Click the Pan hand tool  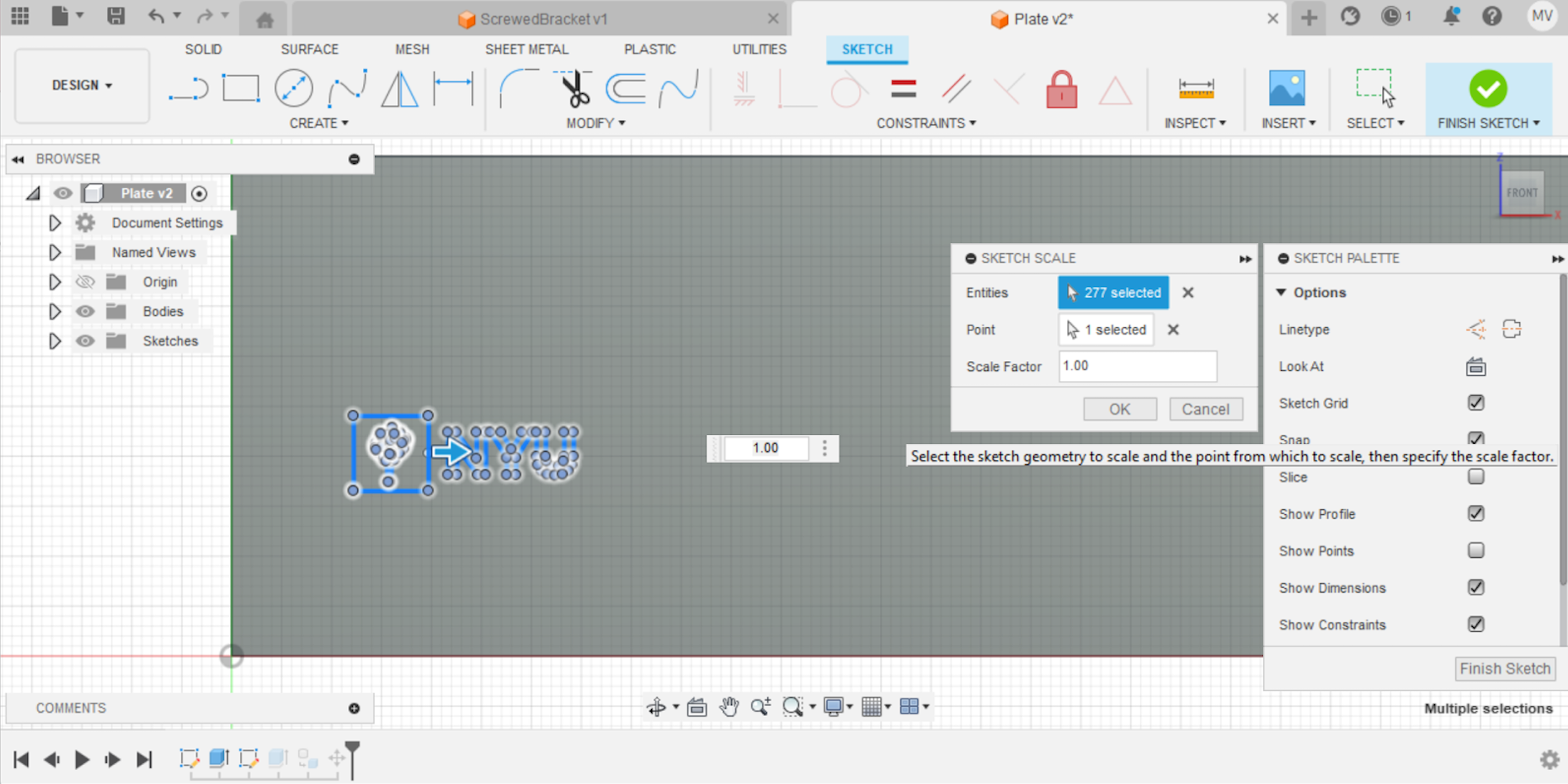(729, 707)
